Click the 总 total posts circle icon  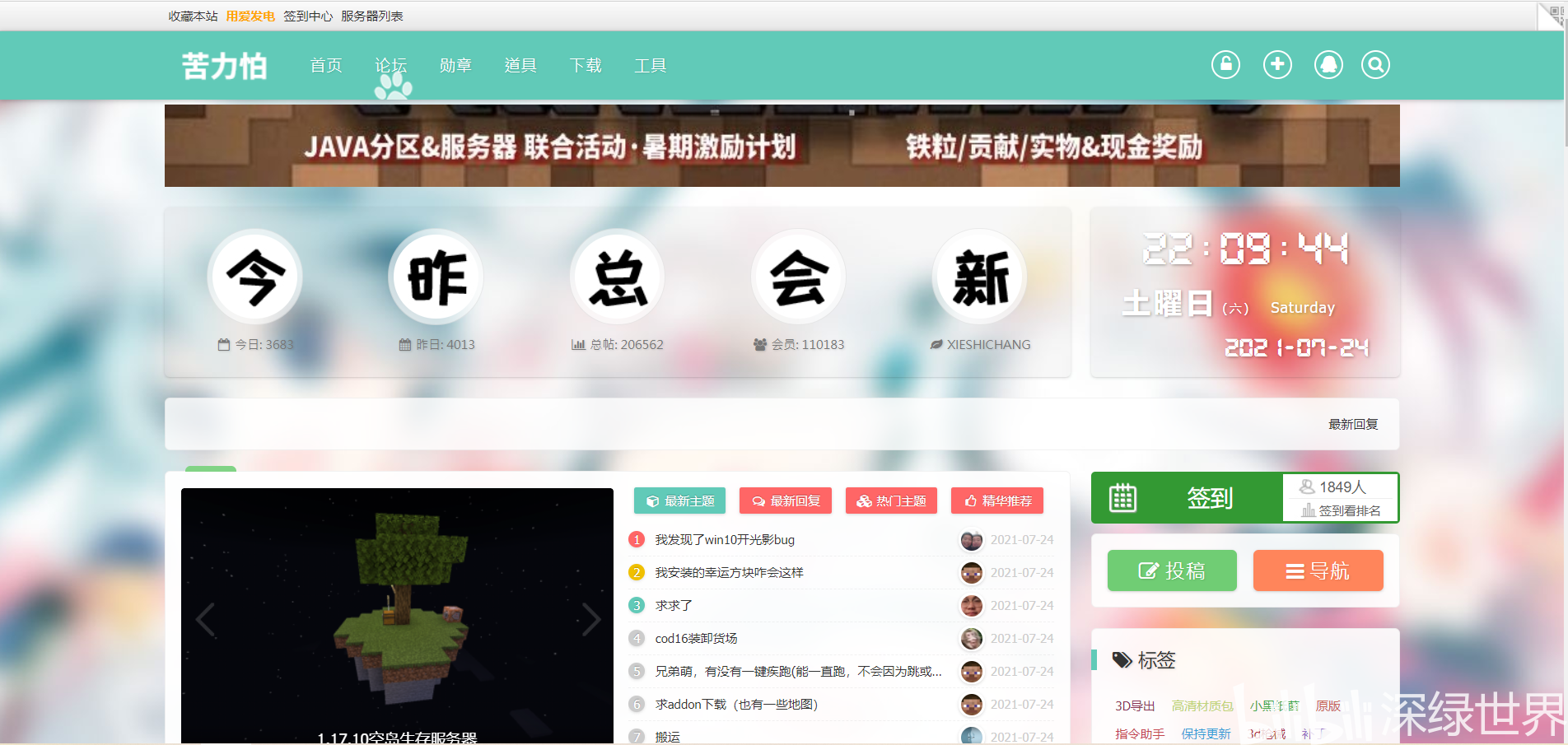618,277
